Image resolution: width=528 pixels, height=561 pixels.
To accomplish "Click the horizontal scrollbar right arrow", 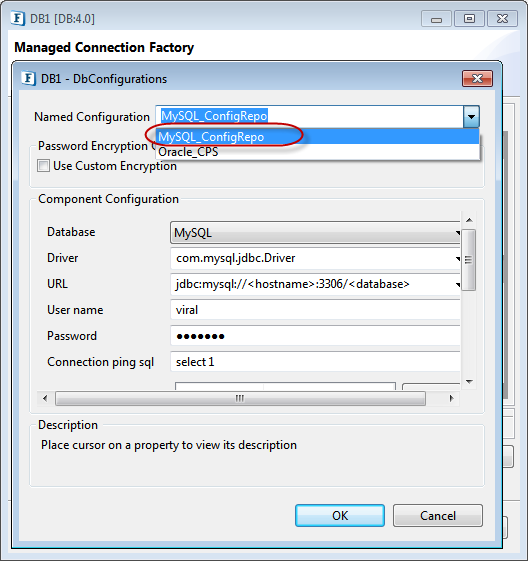I will tap(451, 398).
